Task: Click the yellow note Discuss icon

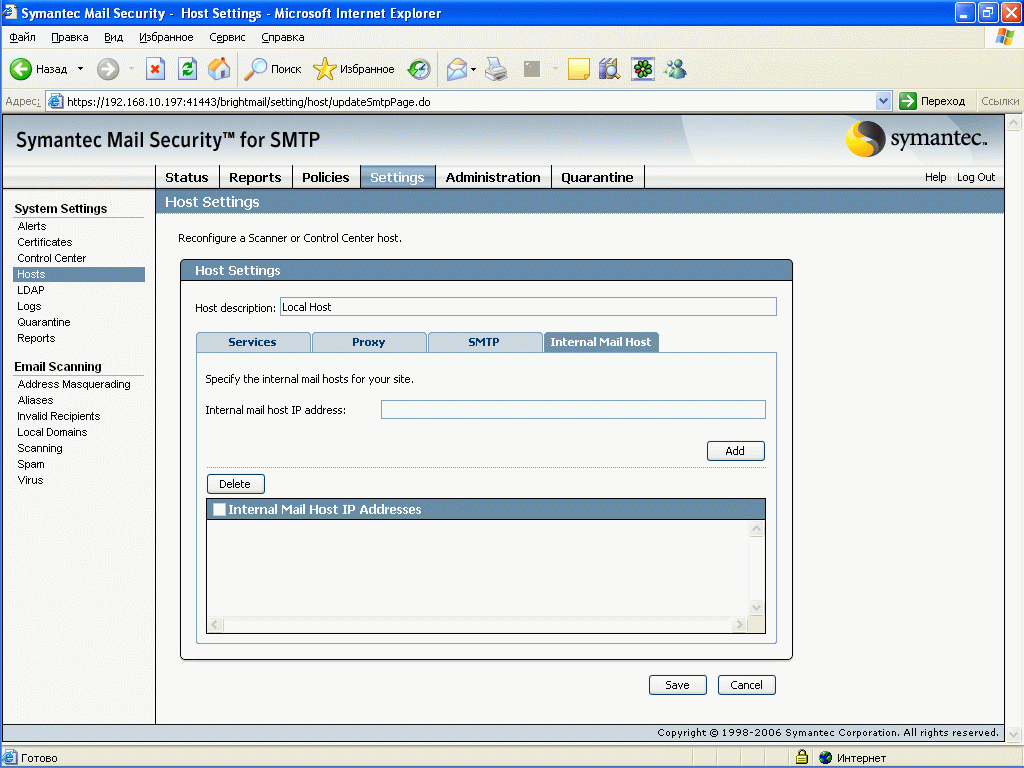Action: 579,69
